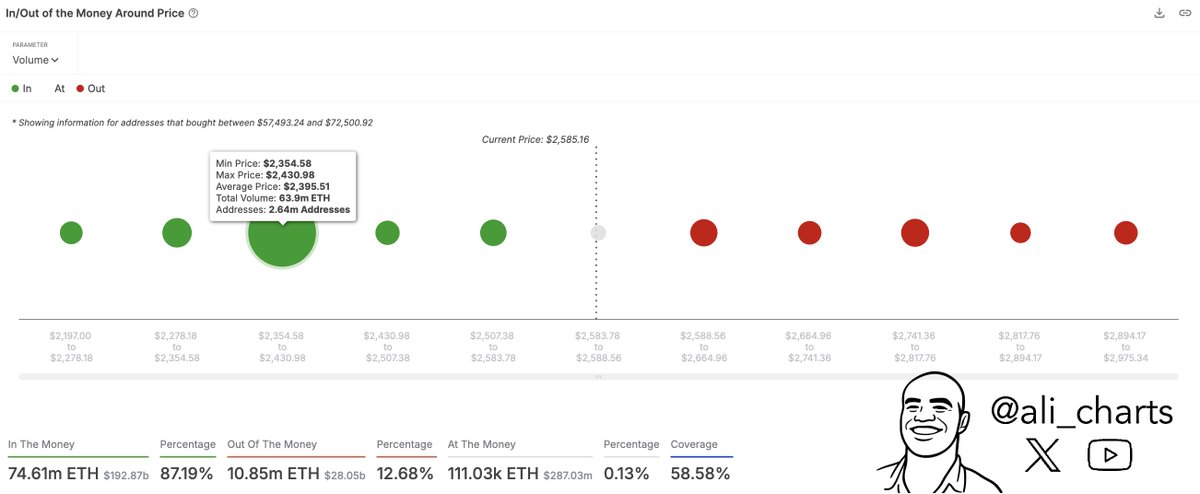
Task: Select the In The Money stat tab
Action: pos(41,444)
